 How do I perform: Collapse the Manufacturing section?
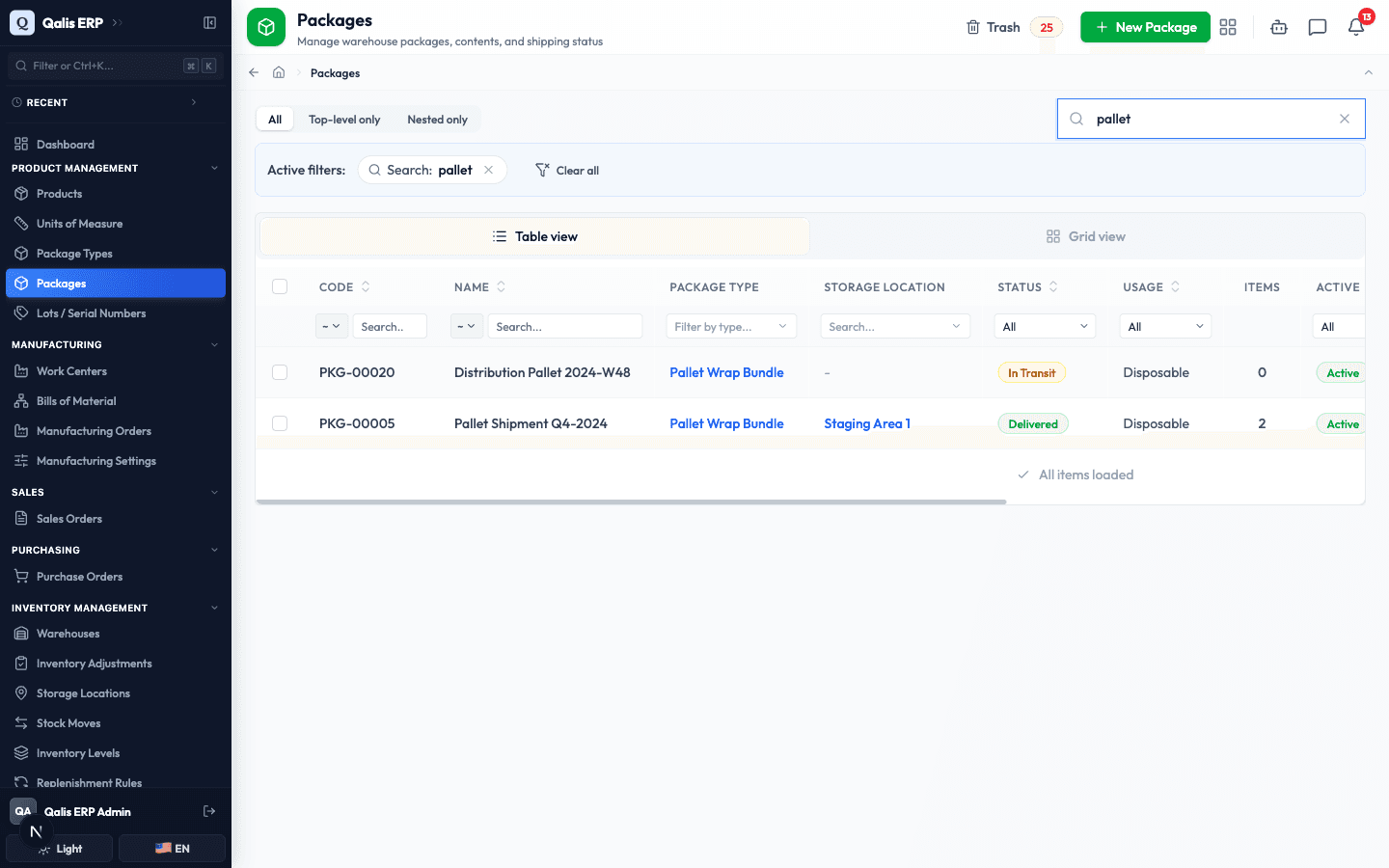(x=214, y=344)
